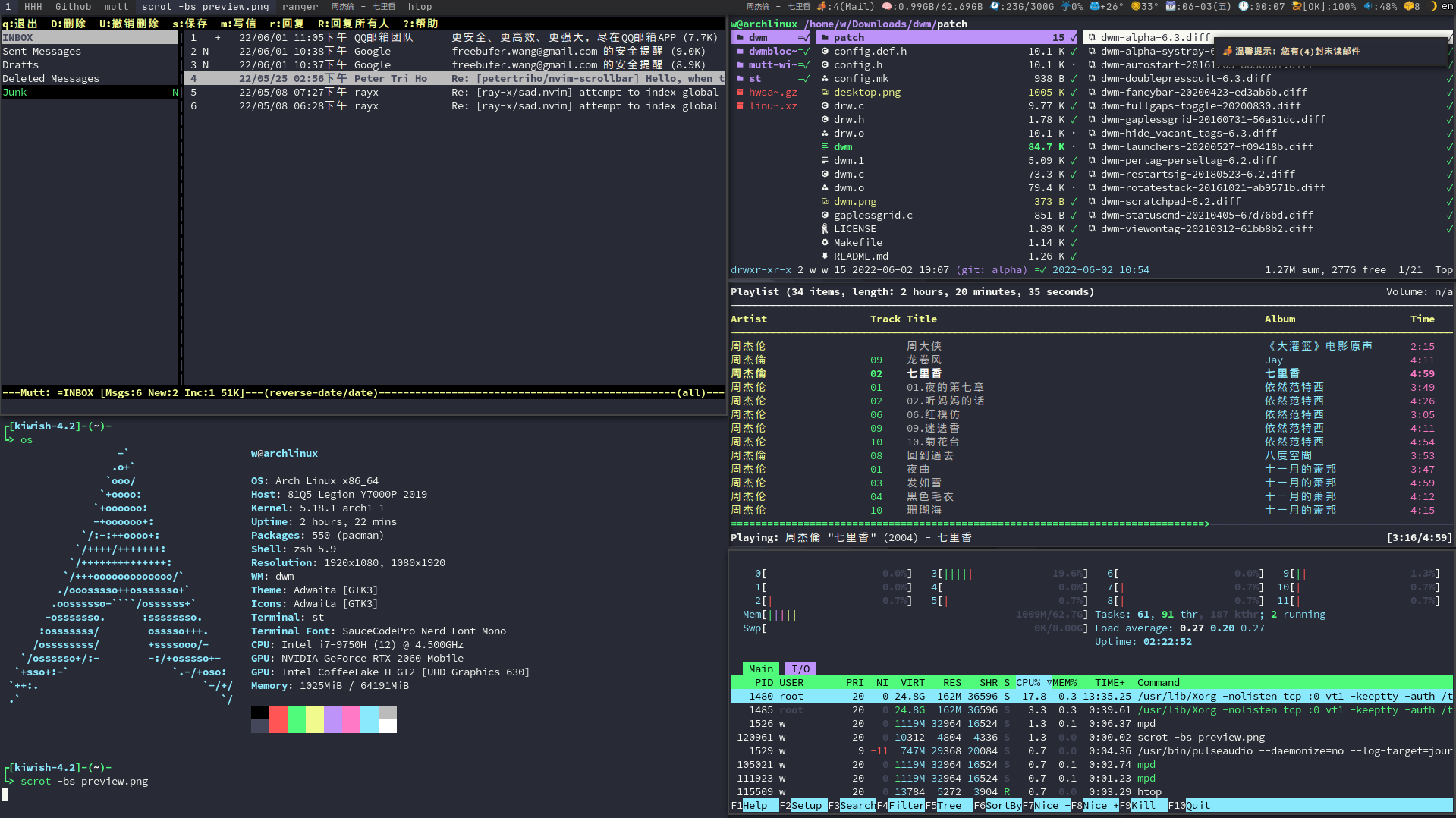
Task: Click the archive icon beside hwsa~.gz
Action: (x=740, y=92)
